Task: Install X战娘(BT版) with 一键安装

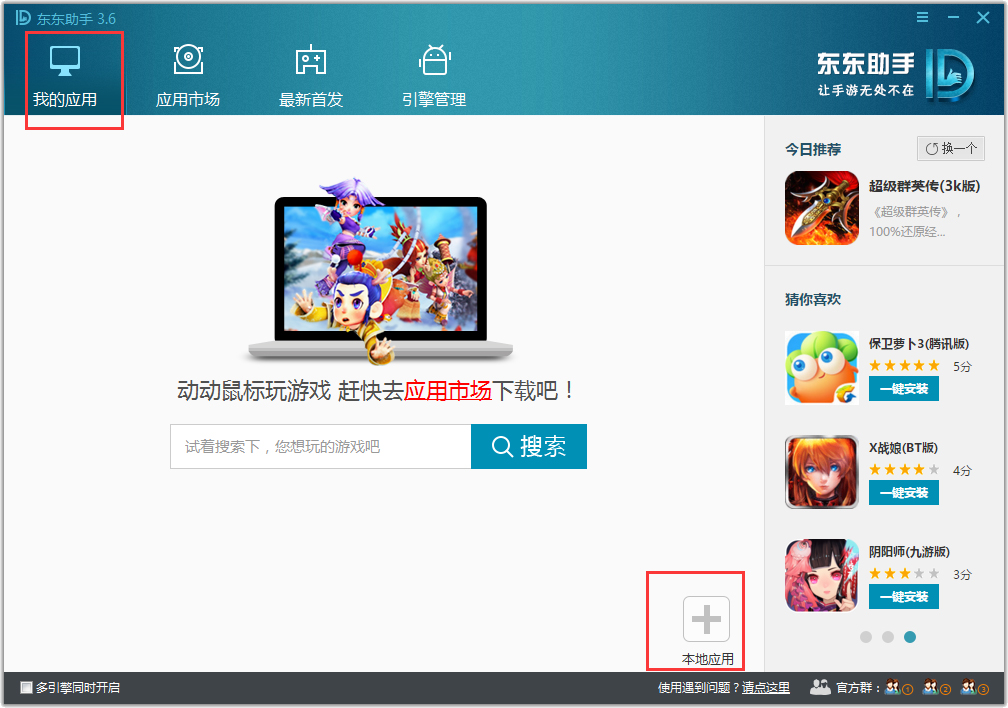Action: [x=904, y=493]
